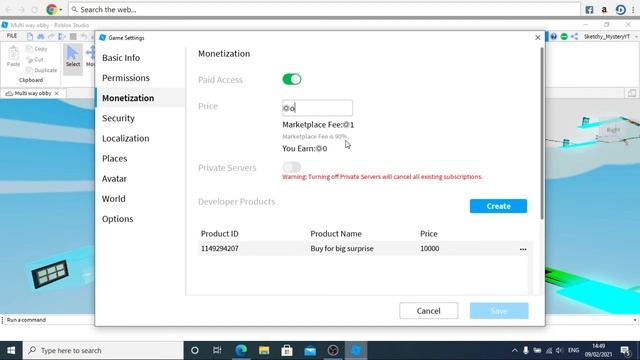The height and width of the screenshot is (360, 640).
Task: Open the Avatar settings page
Action: pyautogui.click(x=114, y=179)
